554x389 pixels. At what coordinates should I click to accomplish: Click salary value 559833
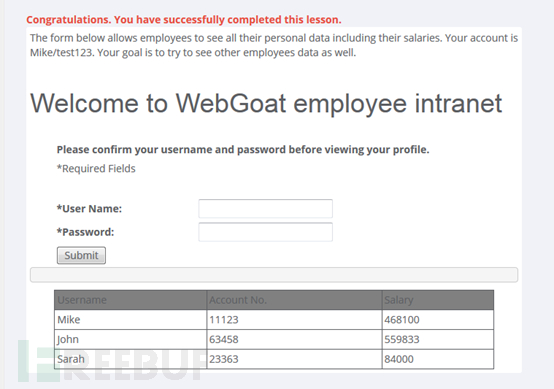[402, 340]
